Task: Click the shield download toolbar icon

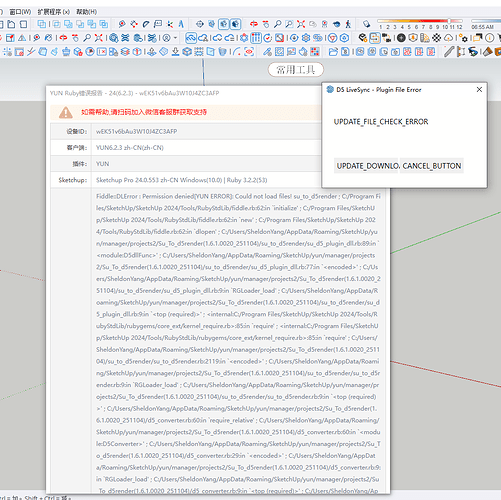Action: (x=413, y=38)
